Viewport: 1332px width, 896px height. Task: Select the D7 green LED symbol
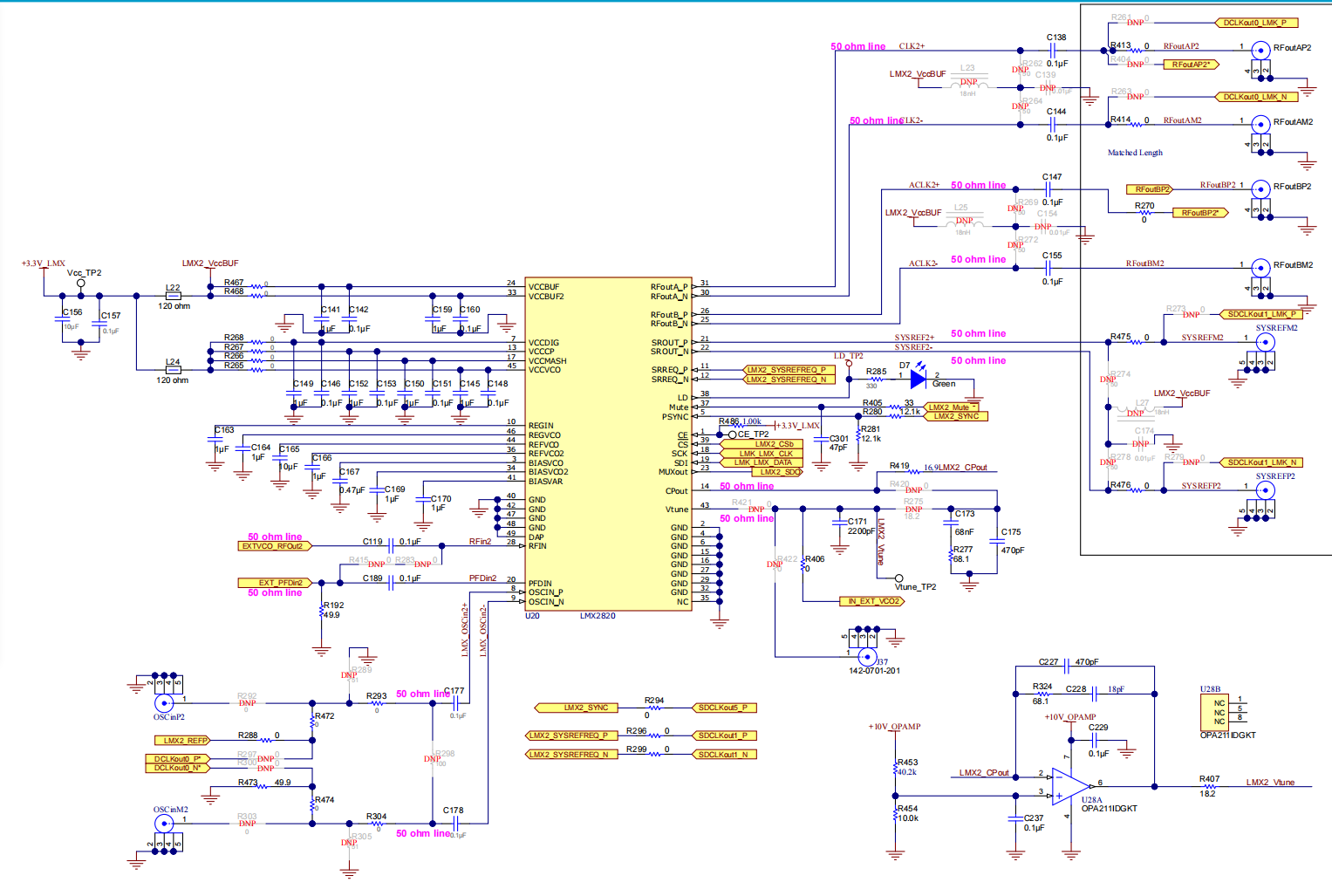tap(918, 379)
